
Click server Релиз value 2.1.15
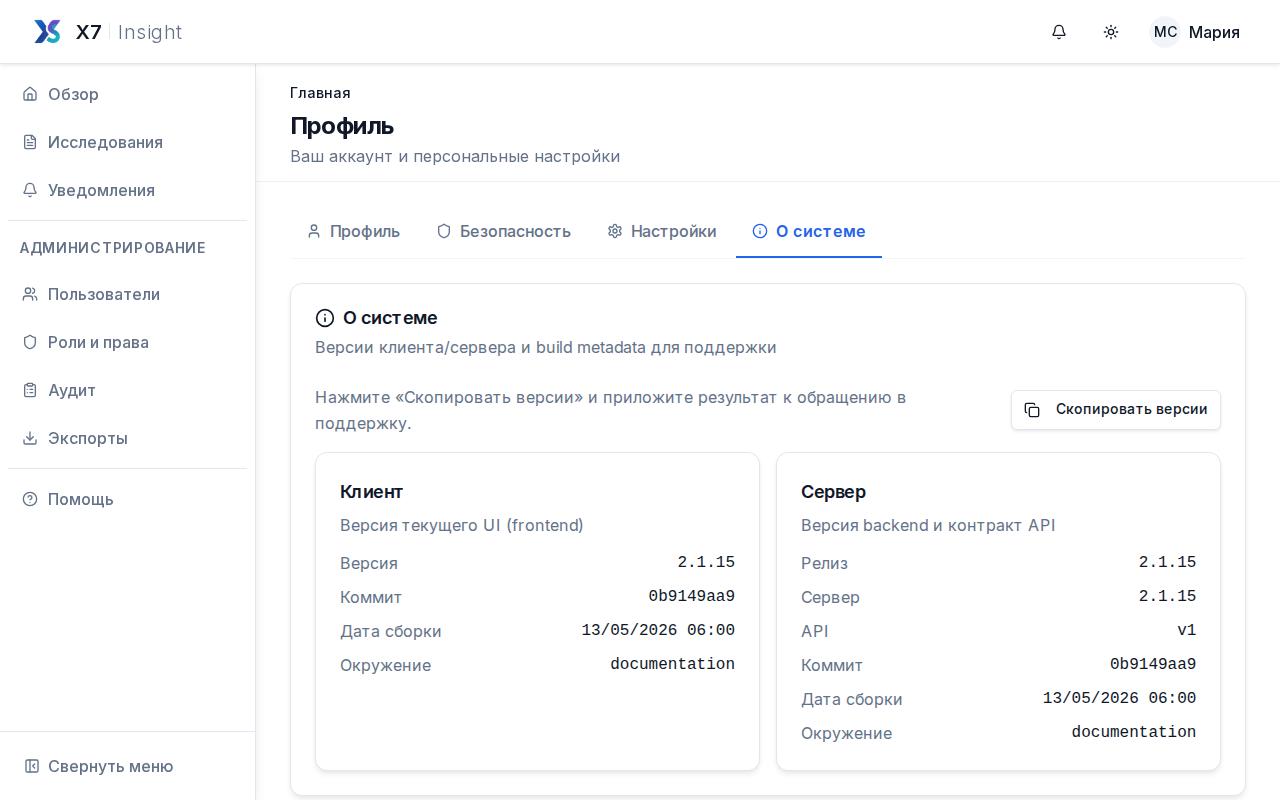pyautogui.click(x=1167, y=562)
